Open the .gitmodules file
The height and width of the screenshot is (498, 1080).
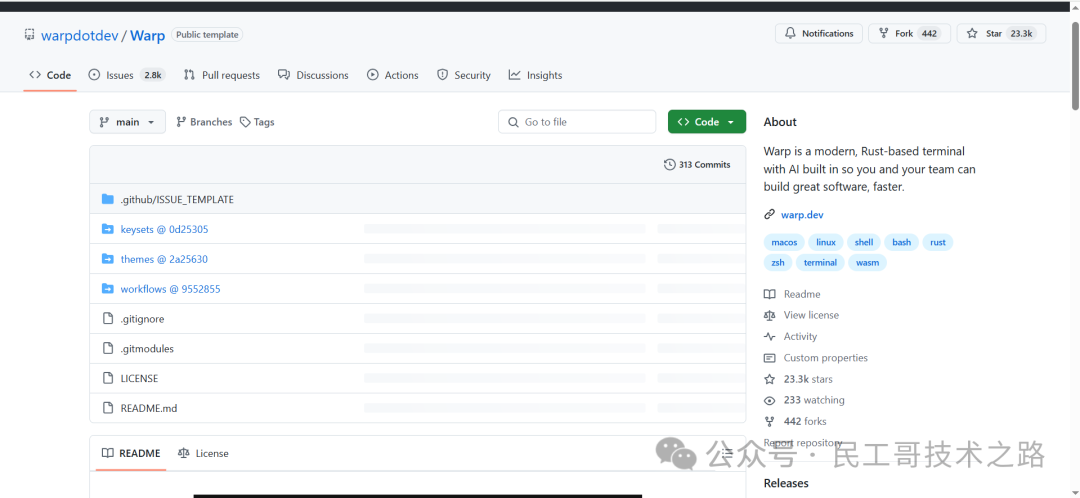(x=147, y=349)
